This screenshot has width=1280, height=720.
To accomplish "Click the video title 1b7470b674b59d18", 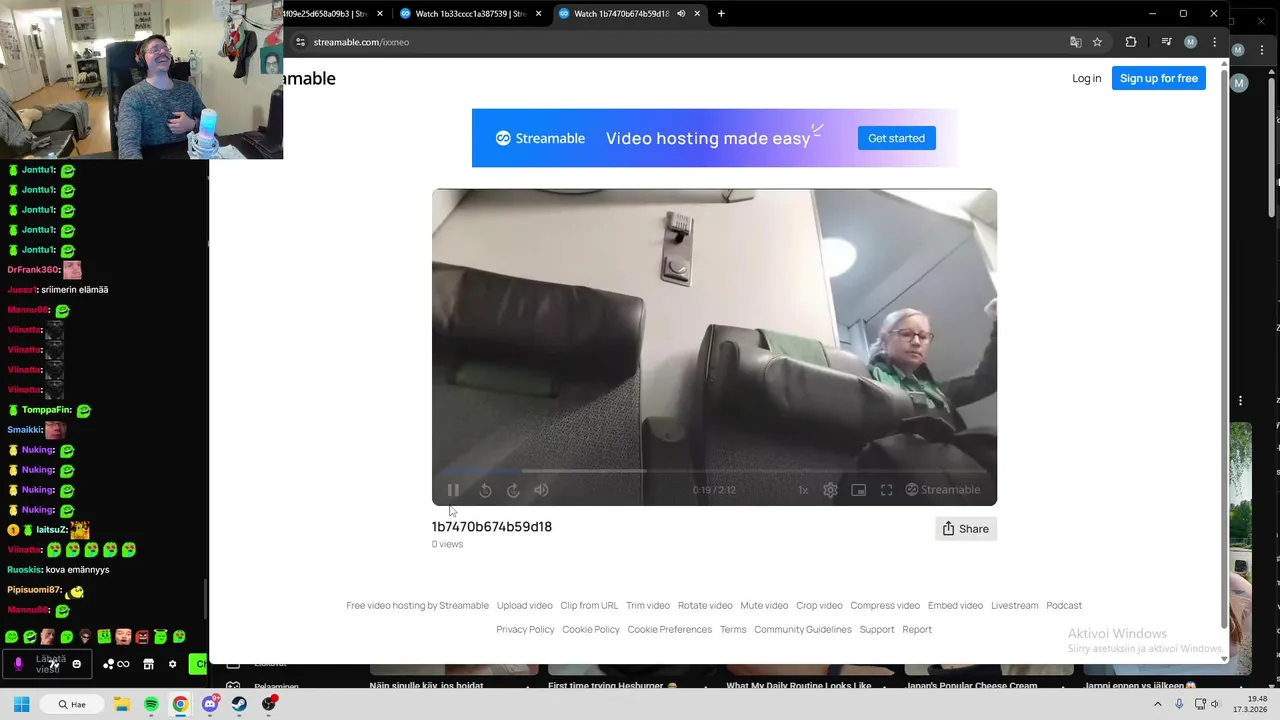I will pos(492,527).
